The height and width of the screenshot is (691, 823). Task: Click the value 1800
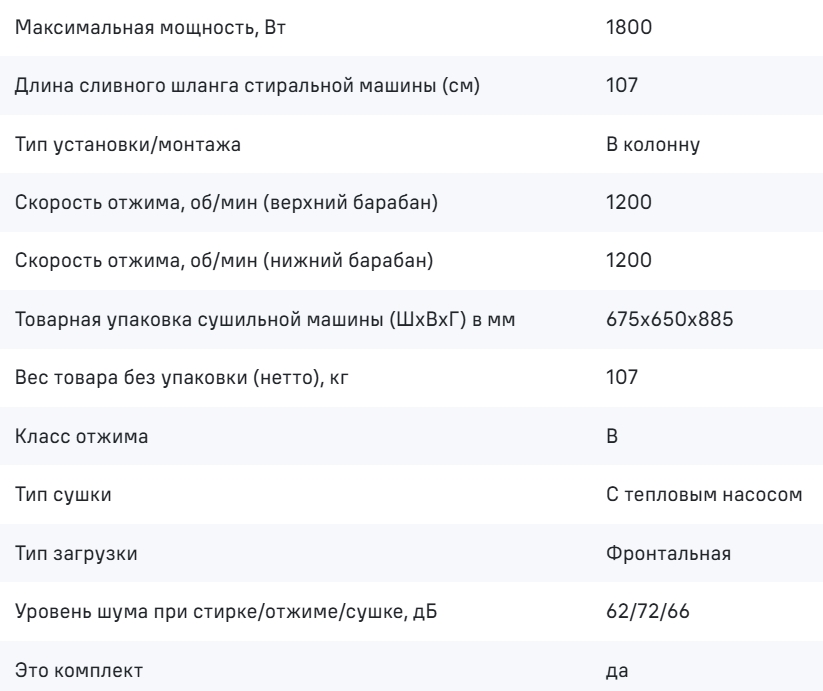(629, 26)
